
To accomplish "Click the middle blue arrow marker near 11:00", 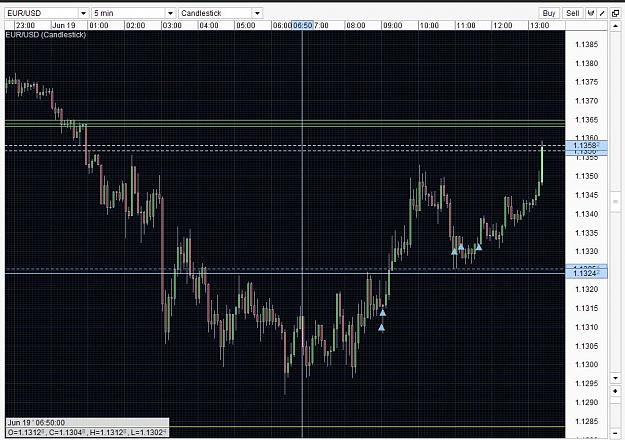I will tap(461, 247).
